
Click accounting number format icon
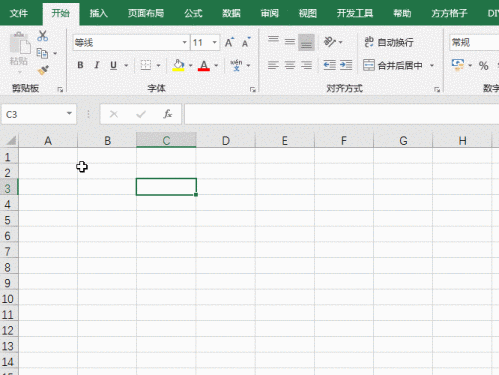coord(458,65)
